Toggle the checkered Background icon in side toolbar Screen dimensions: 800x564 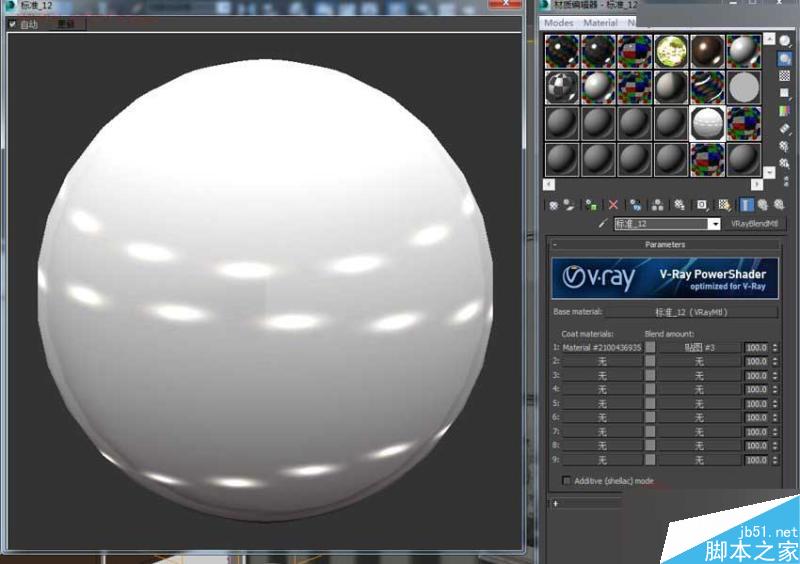[785, 75]
